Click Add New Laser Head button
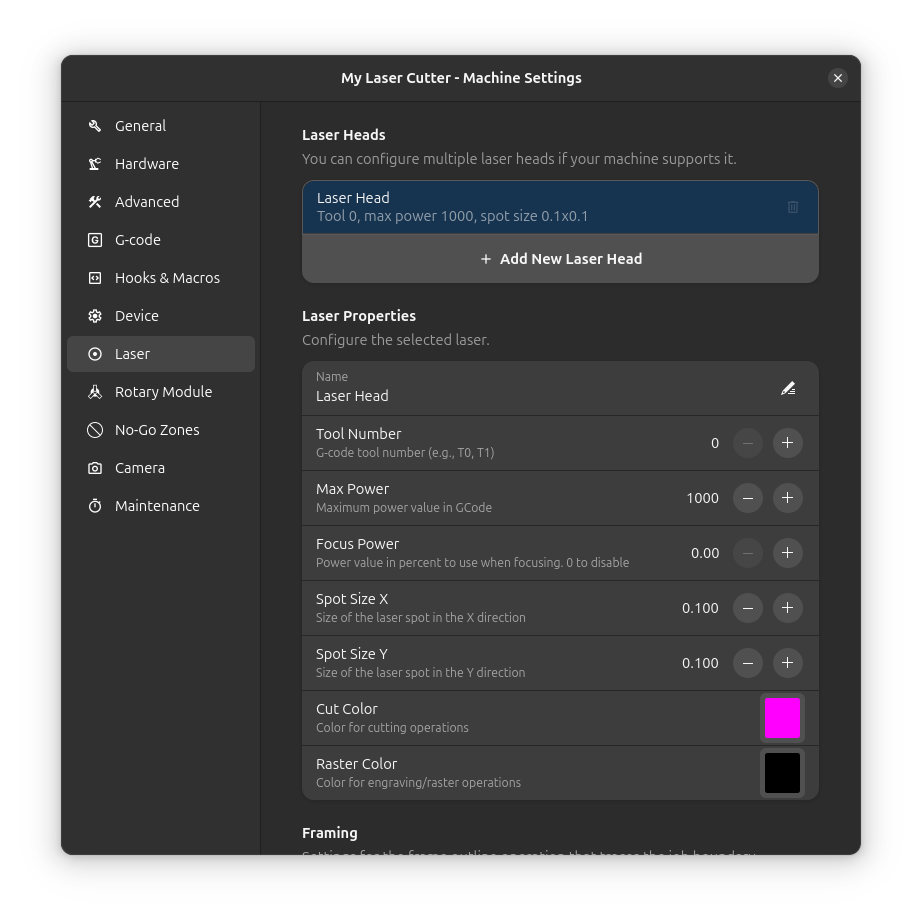The width and height of the screenshot is (922, 922). (x=560, y=259)
